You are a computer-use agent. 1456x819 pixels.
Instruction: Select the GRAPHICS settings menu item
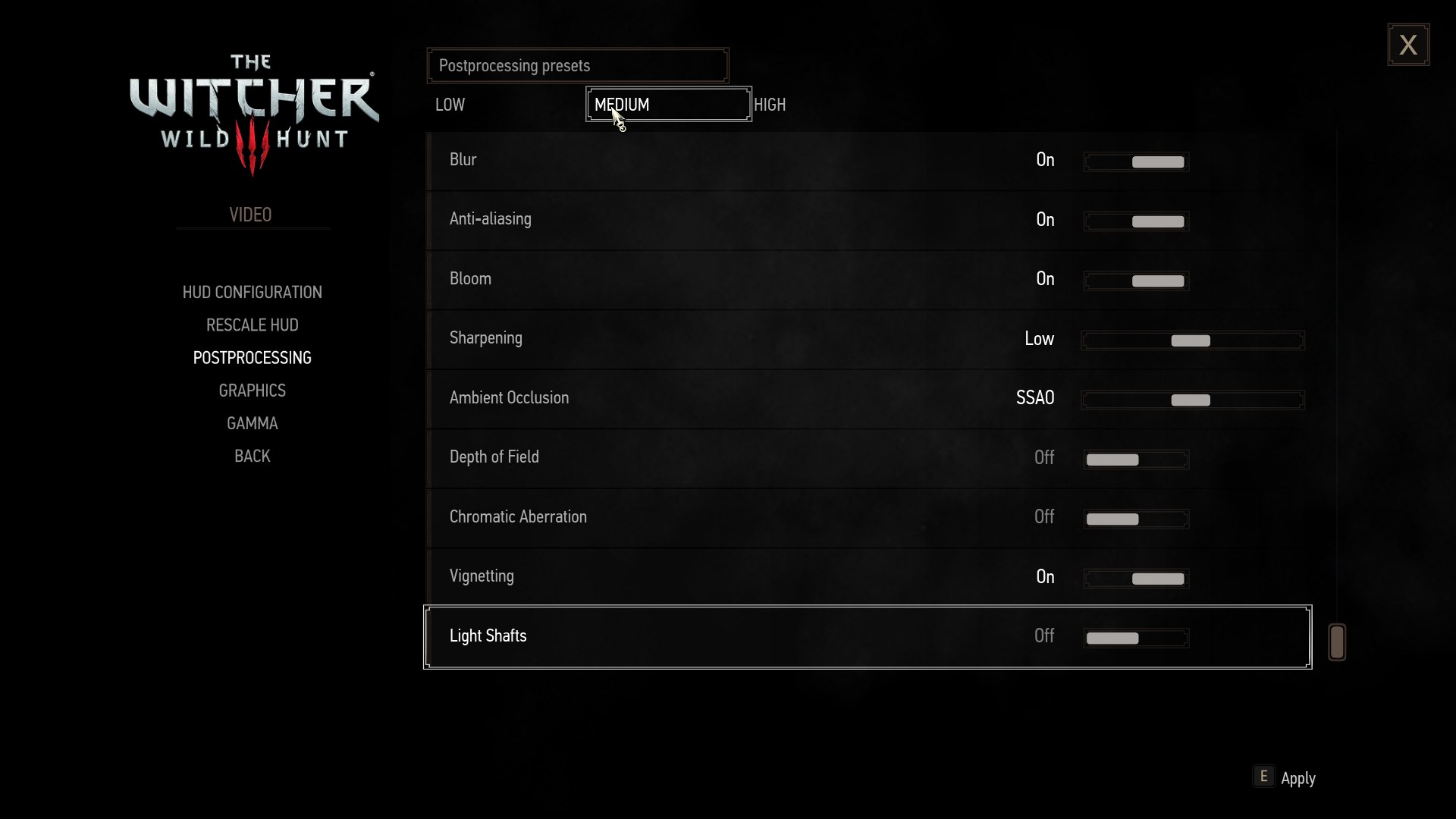click(253, 390)
